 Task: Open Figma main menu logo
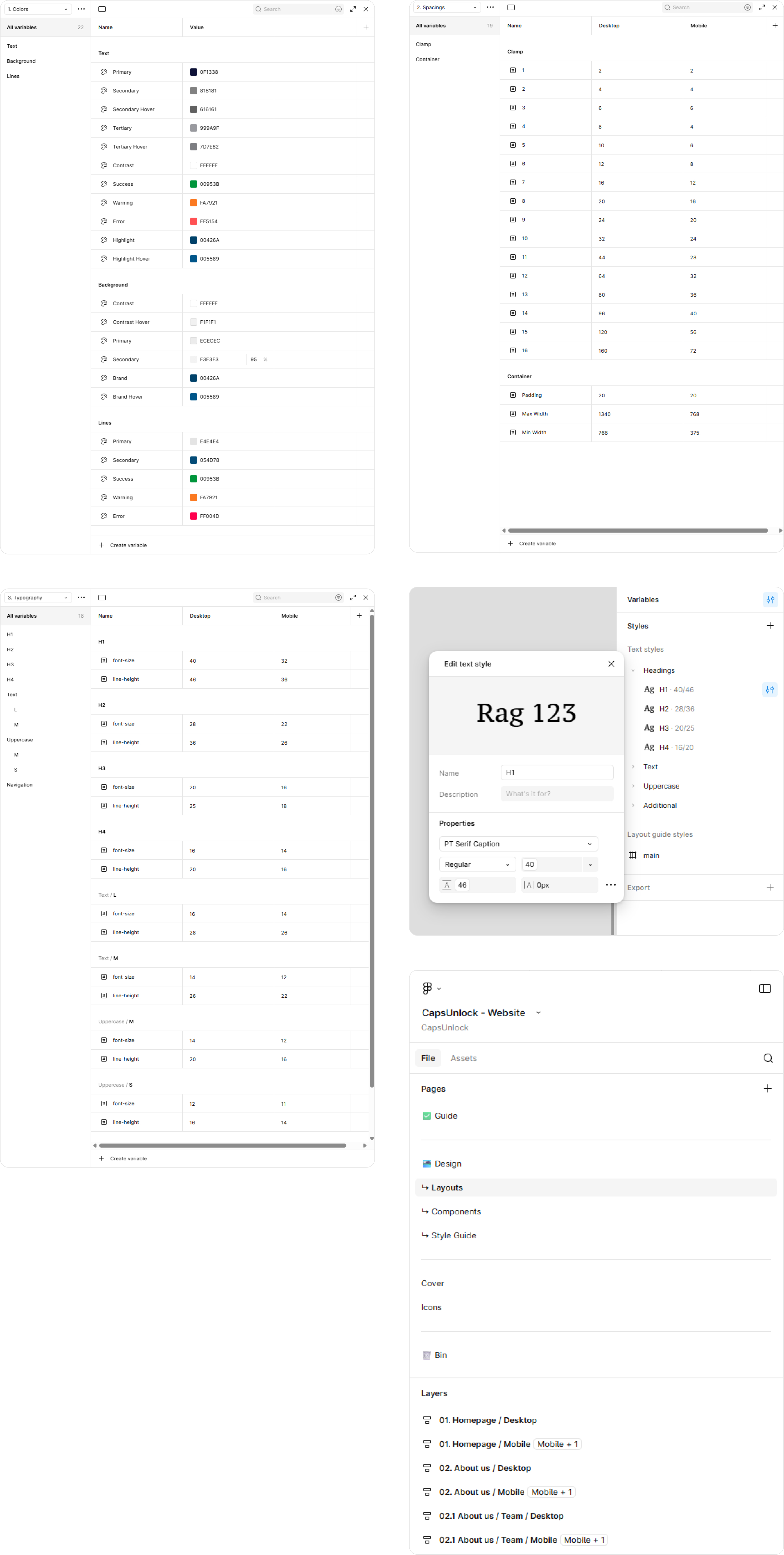pos(427,988)
